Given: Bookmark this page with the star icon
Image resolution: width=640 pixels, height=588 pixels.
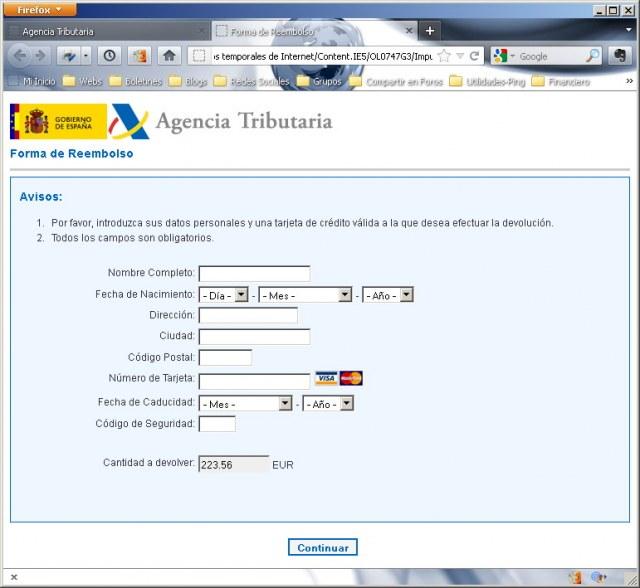Looking at the screenshot, I should click(x=444, y=56).
